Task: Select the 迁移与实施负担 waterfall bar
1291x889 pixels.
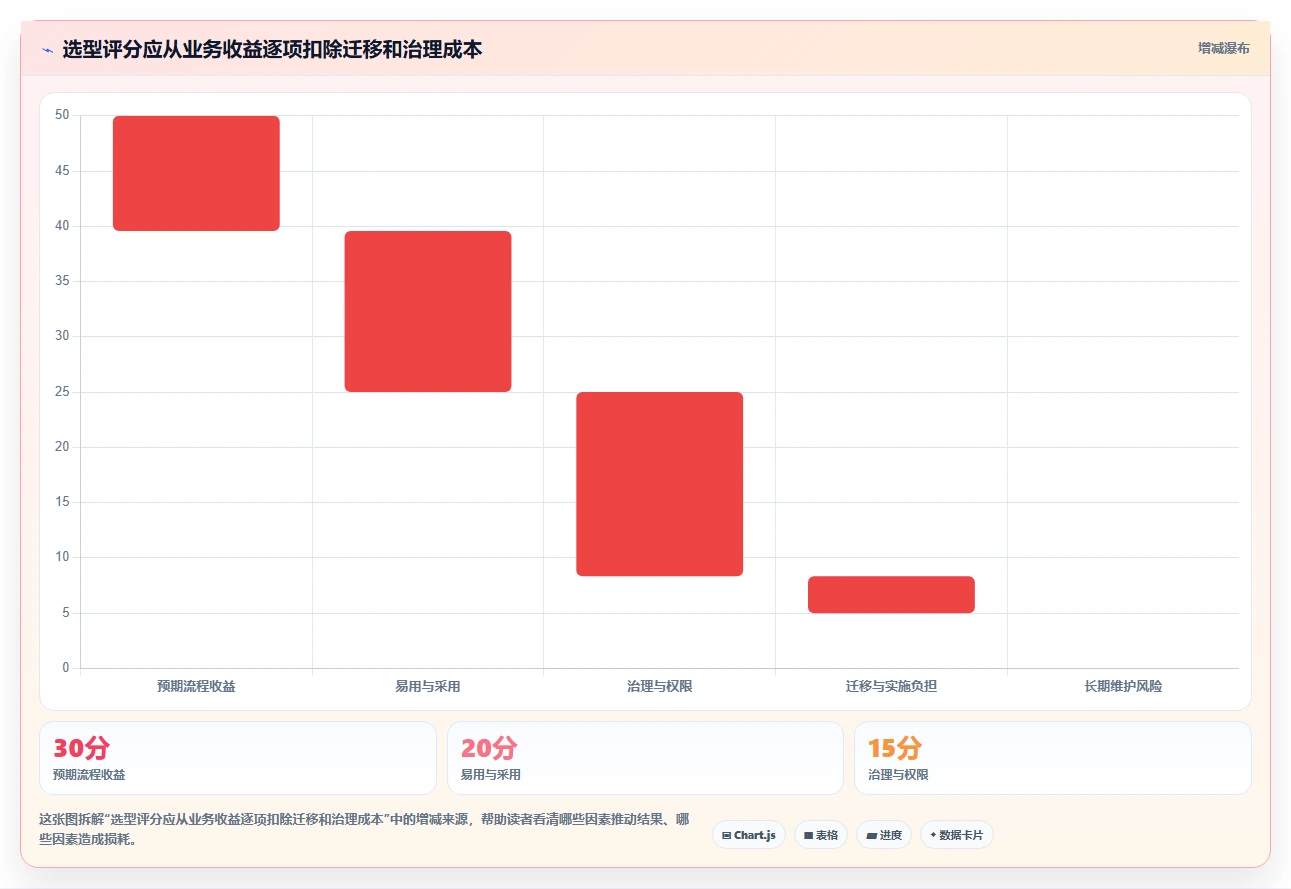Action: [891, 594]
